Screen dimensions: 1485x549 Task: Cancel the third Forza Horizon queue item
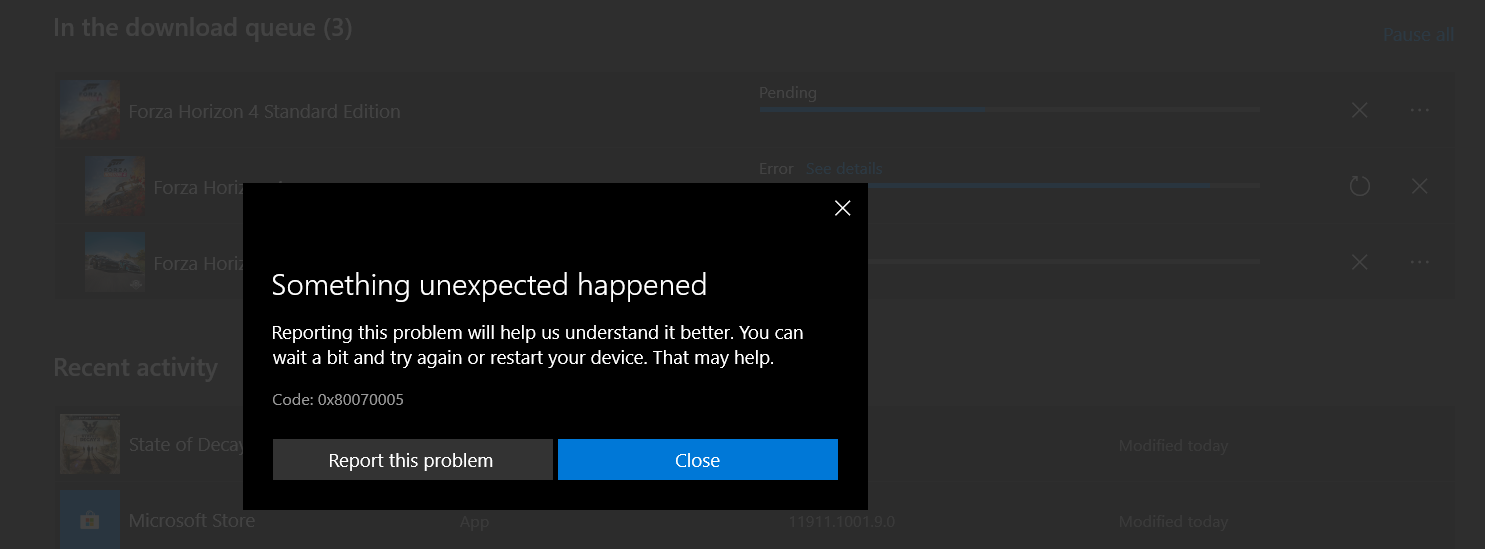1360,262
